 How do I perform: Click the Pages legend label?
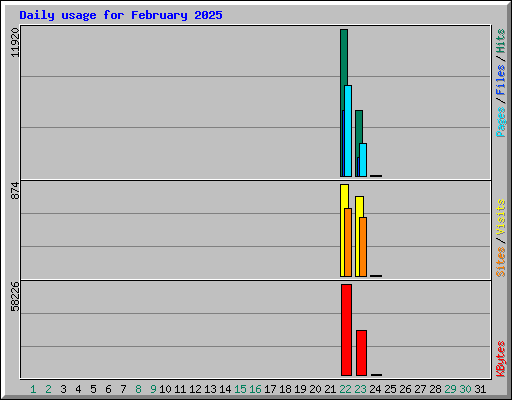tap(500, 122)
